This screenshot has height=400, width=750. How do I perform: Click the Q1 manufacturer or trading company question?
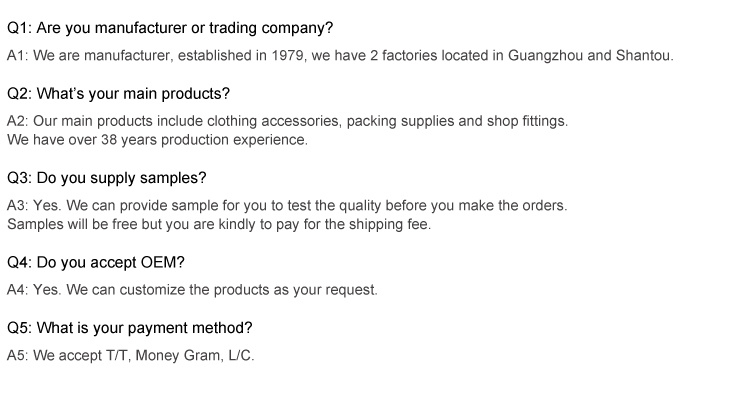pyautogui.click(x=170, y=28)
